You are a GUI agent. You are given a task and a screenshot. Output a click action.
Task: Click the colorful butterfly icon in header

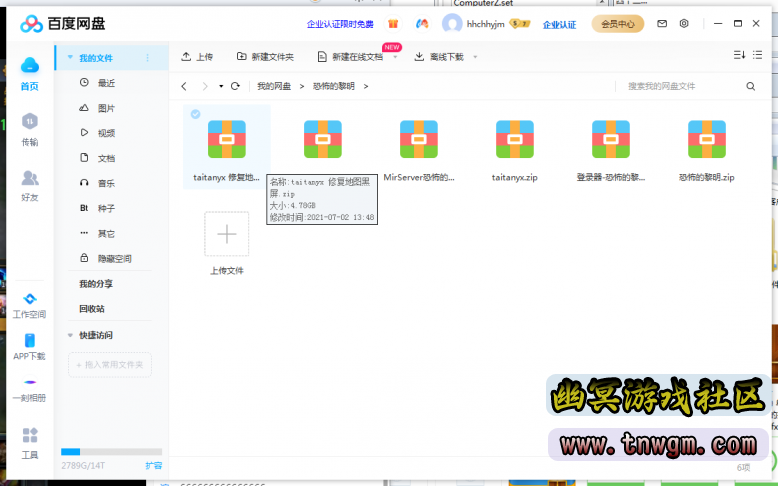pyautogui.click(x=422, y=24)
